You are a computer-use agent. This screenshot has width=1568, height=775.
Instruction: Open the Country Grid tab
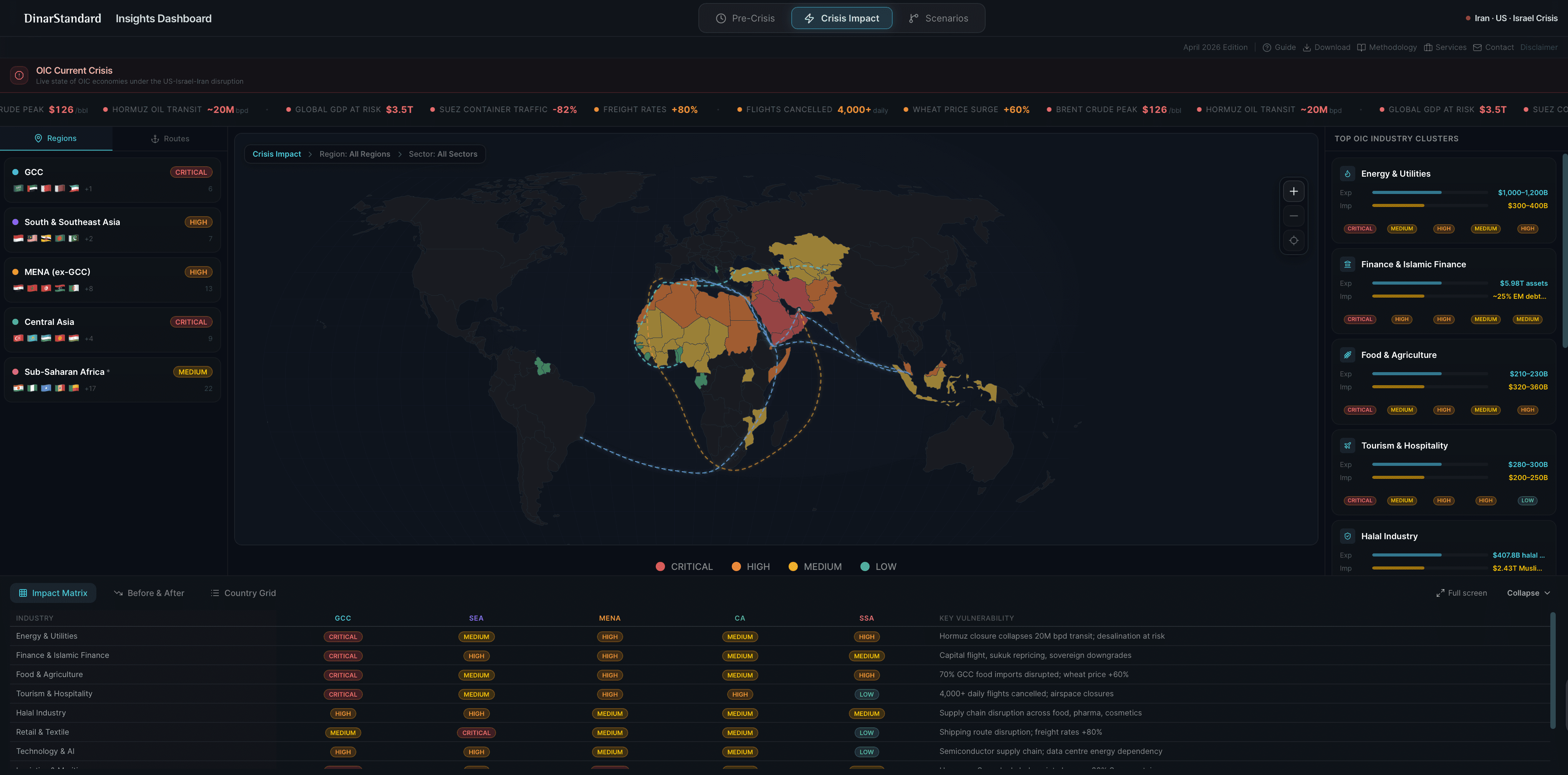(243, 593)
